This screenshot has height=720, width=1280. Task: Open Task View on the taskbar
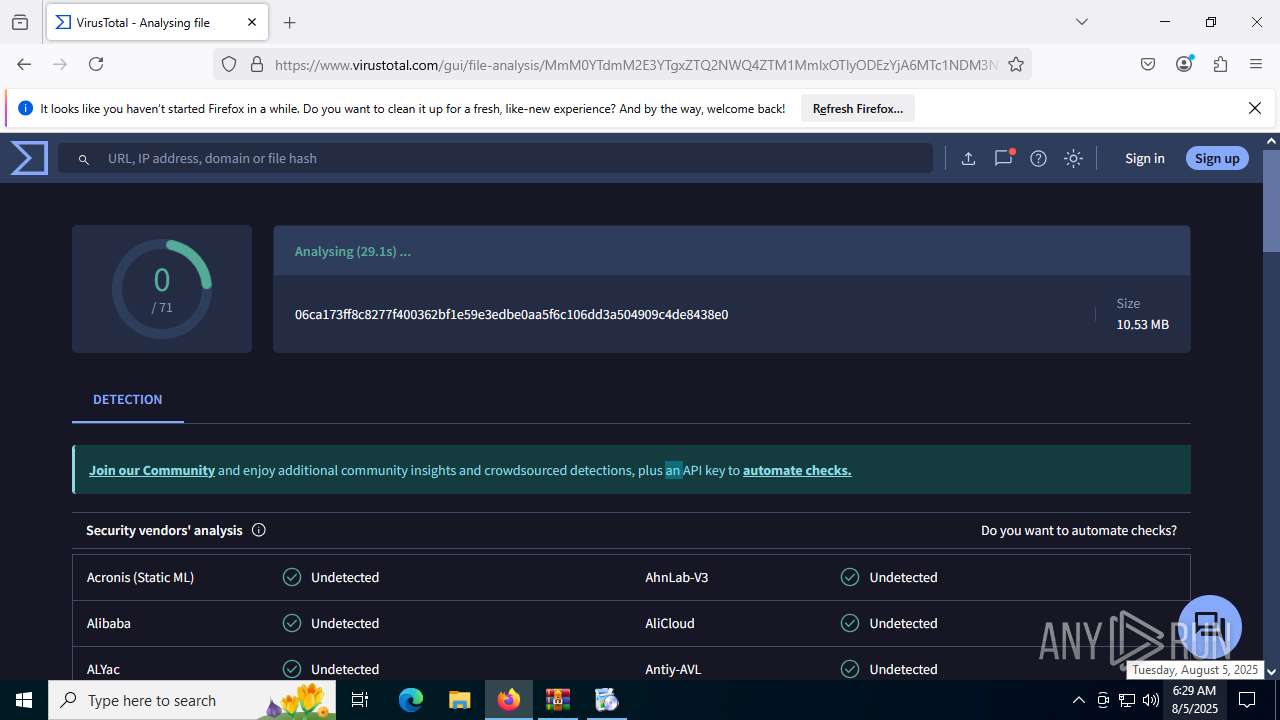(x=361, y=700)
